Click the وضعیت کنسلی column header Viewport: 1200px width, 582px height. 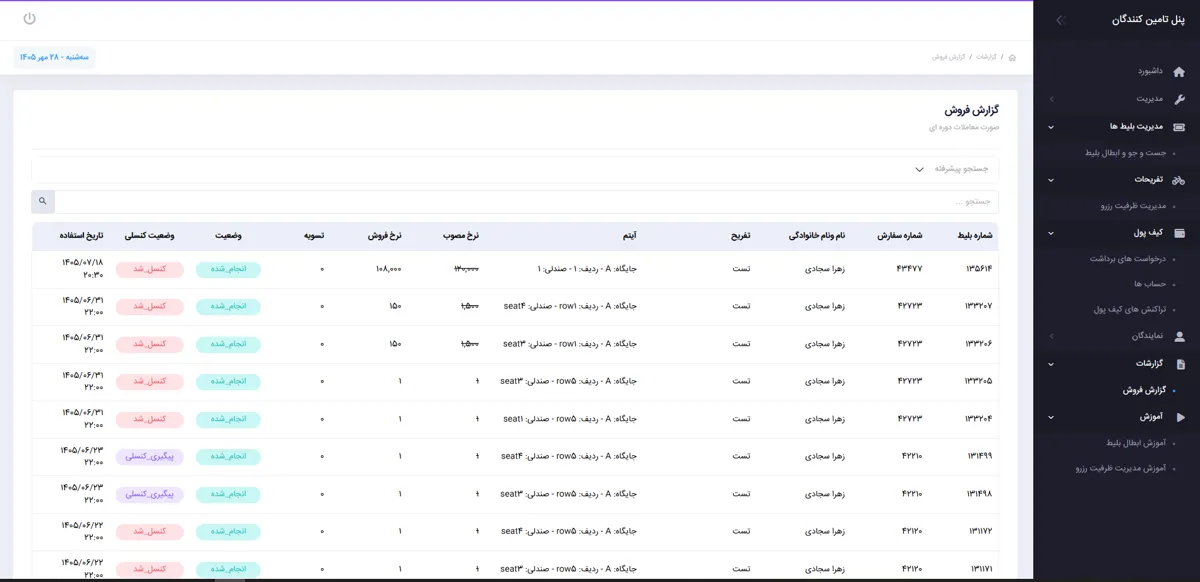click(x=150, y=236)
